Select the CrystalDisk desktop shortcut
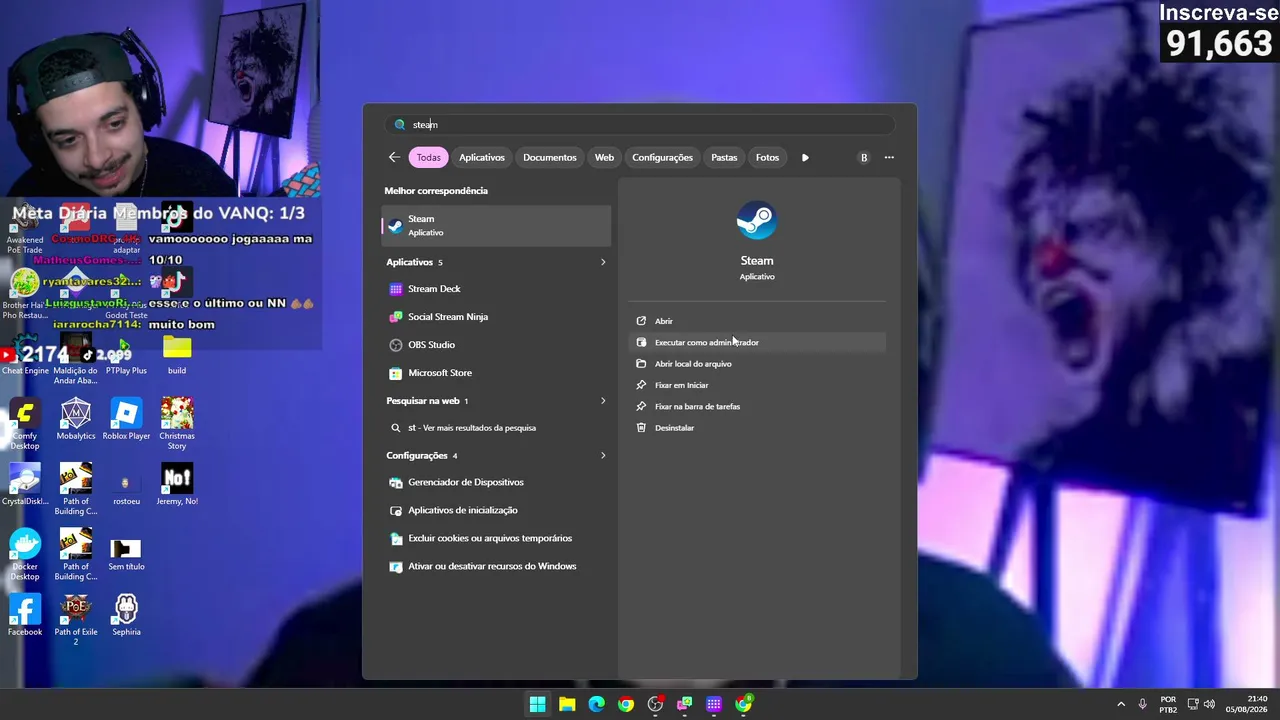The image size is (1280, 720). point(25,484)
